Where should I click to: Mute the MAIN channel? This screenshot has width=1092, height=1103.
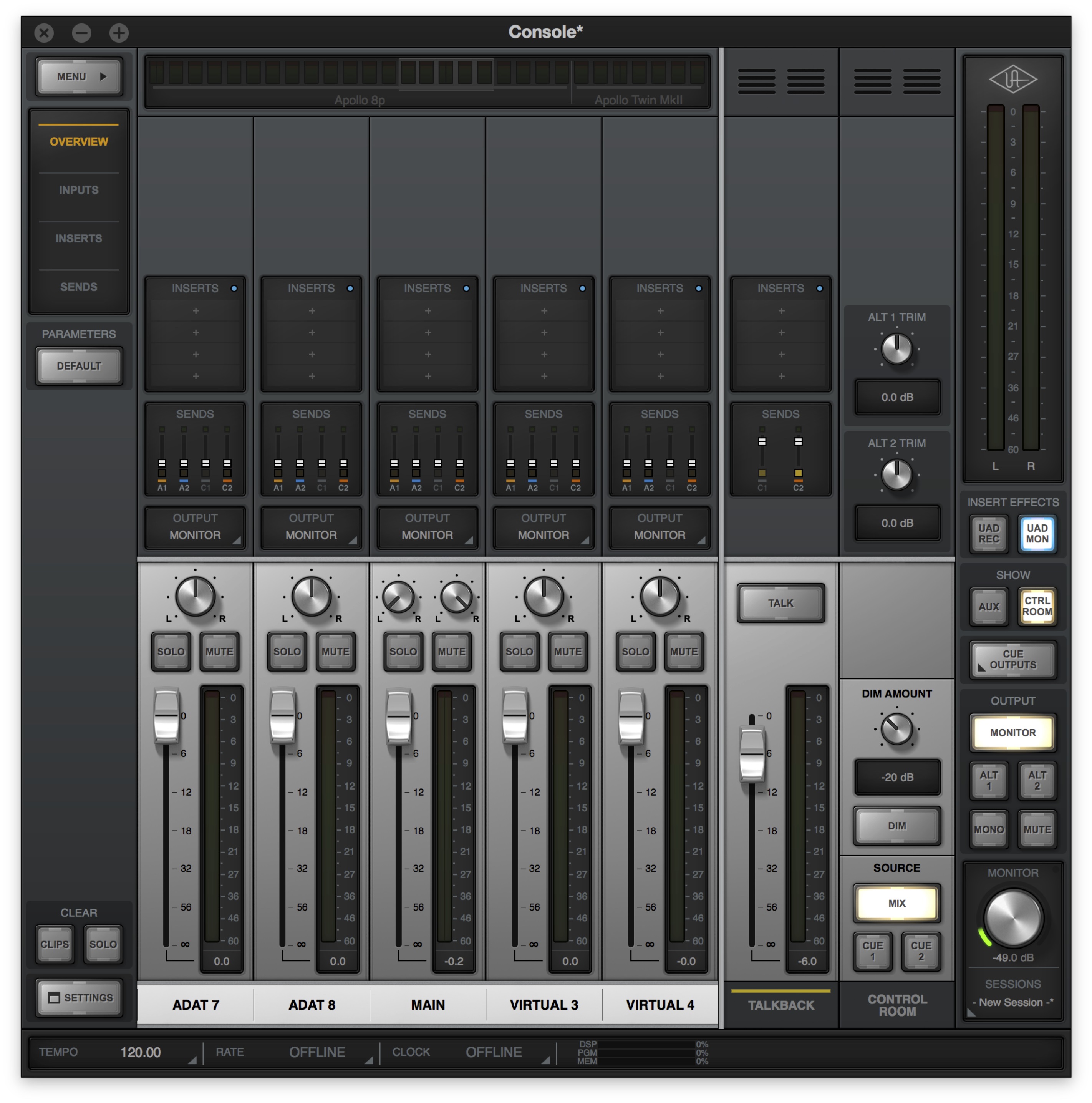pyautogui.click(x=451, y=652)
